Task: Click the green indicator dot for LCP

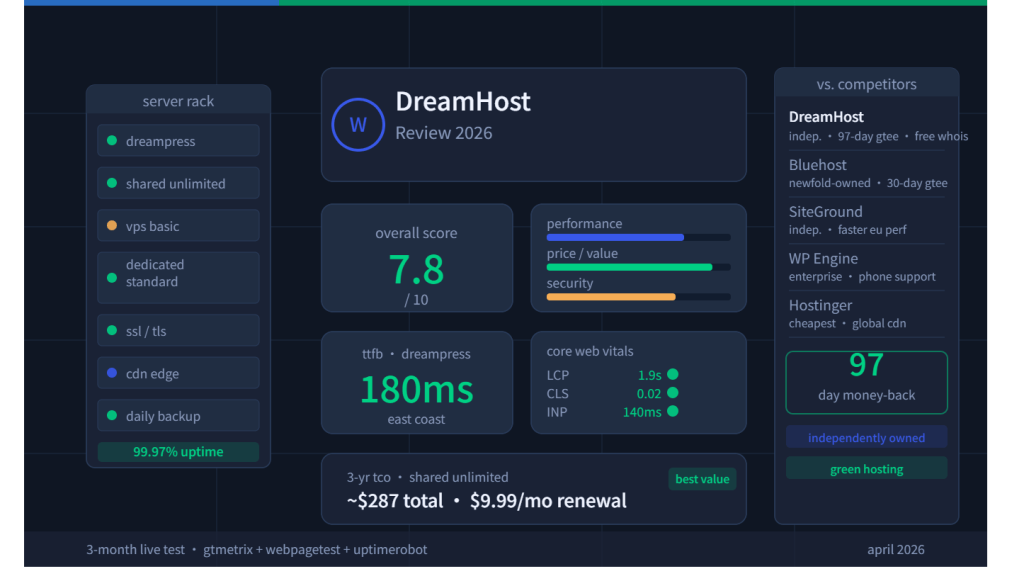Action: pos(673,374)
